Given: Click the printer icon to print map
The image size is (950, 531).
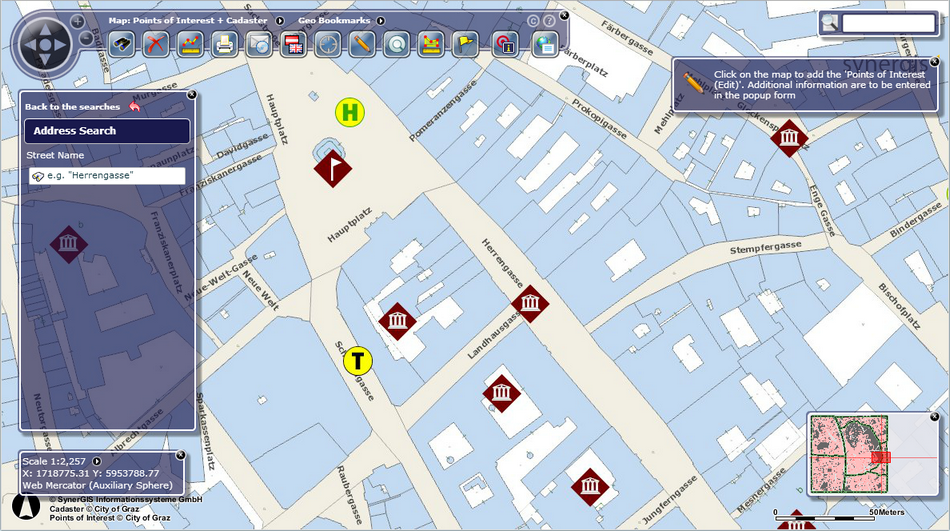Looking at the screenshot, I should [225, 45].
